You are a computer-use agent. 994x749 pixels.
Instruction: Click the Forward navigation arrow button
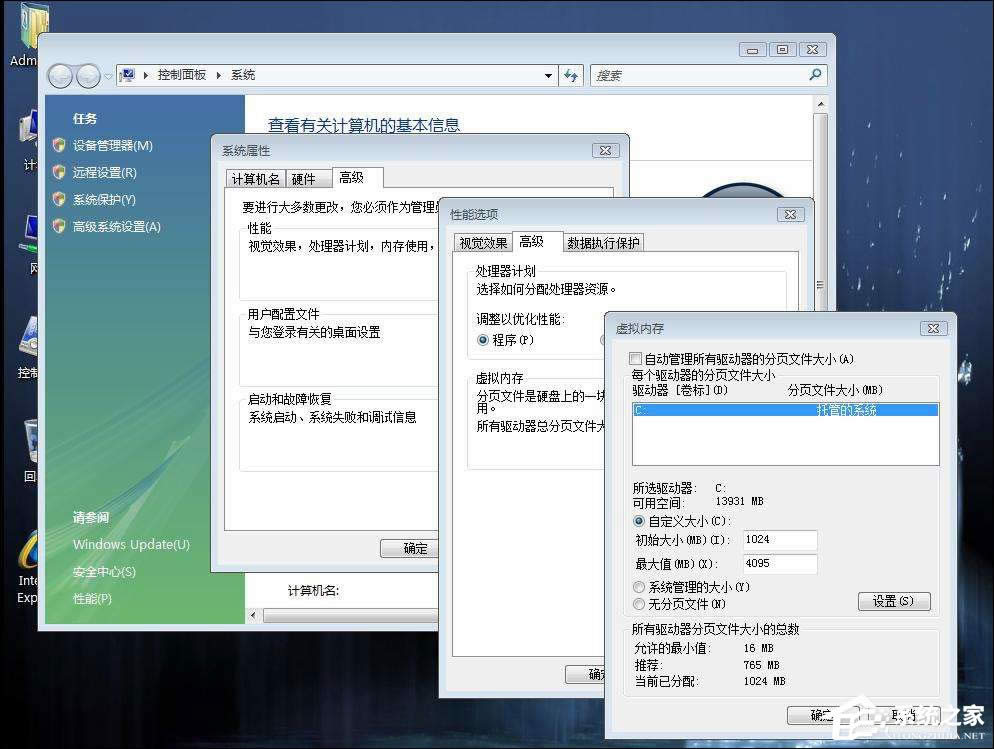(x=88, y=76)
